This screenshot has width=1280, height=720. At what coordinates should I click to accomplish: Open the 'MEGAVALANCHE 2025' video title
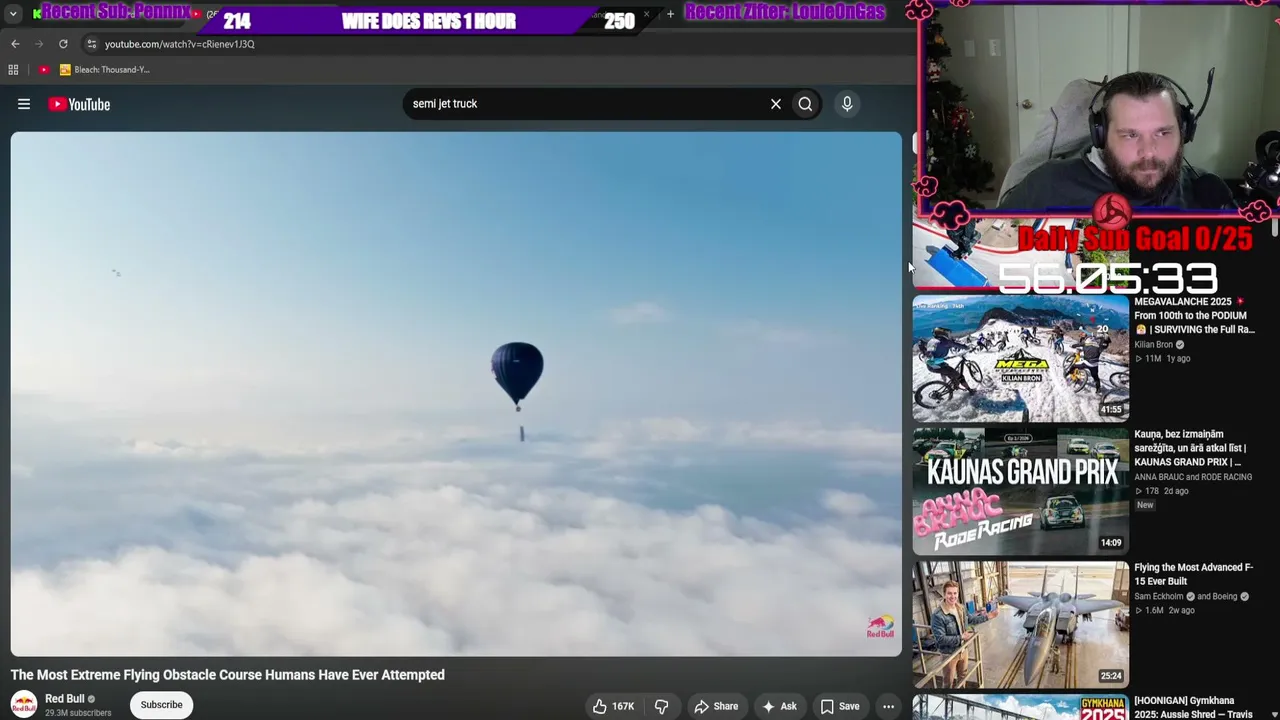1194,315
